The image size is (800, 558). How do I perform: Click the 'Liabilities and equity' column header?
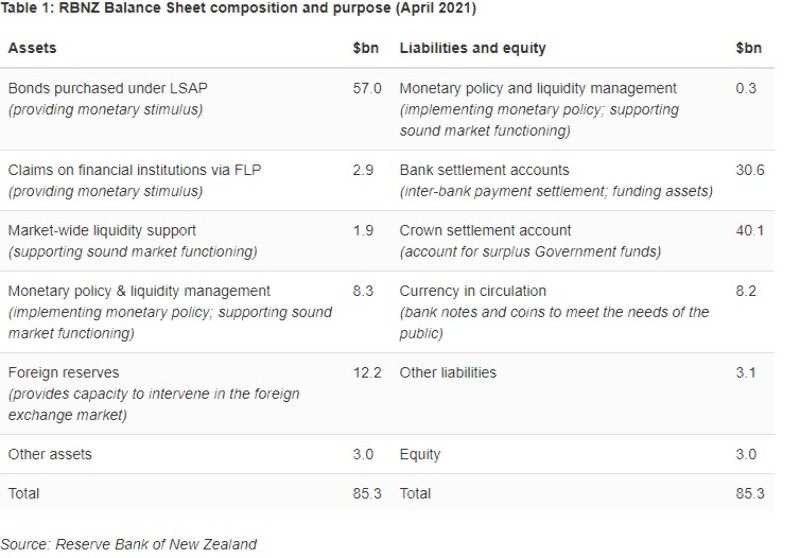472,48
